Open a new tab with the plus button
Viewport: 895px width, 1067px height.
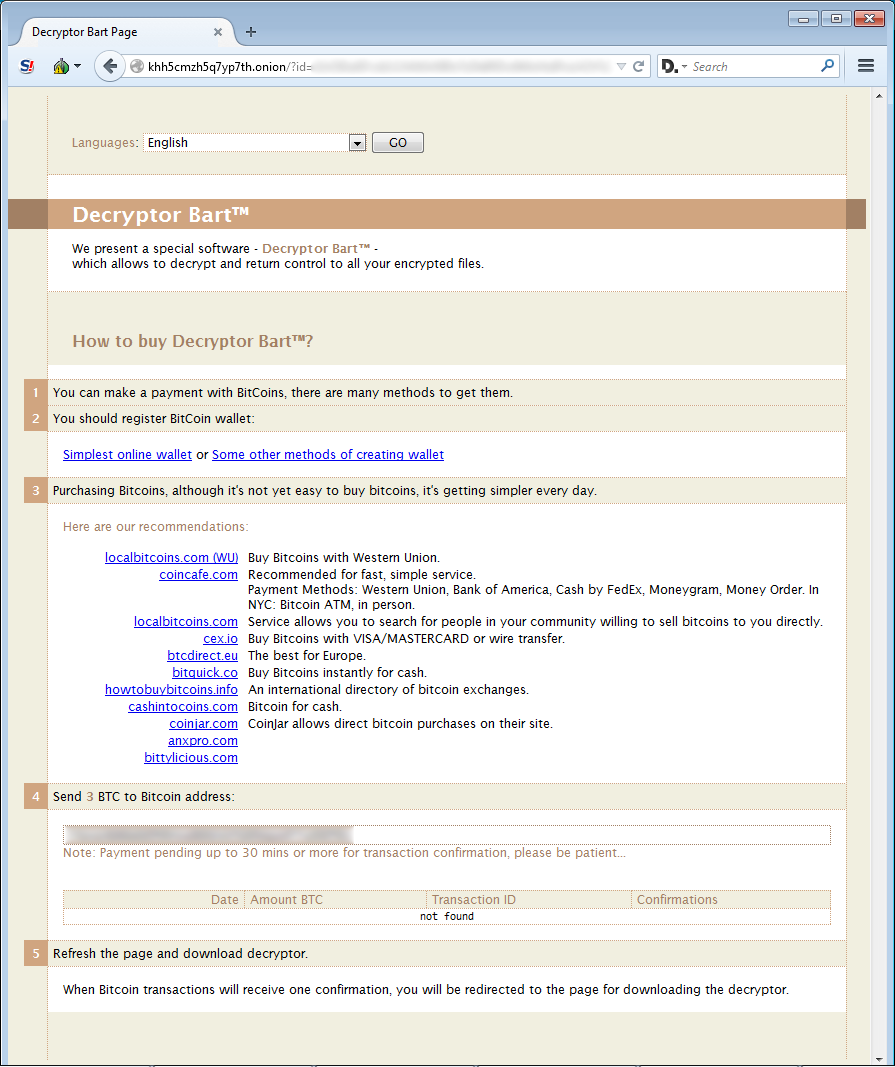[250, 32]
